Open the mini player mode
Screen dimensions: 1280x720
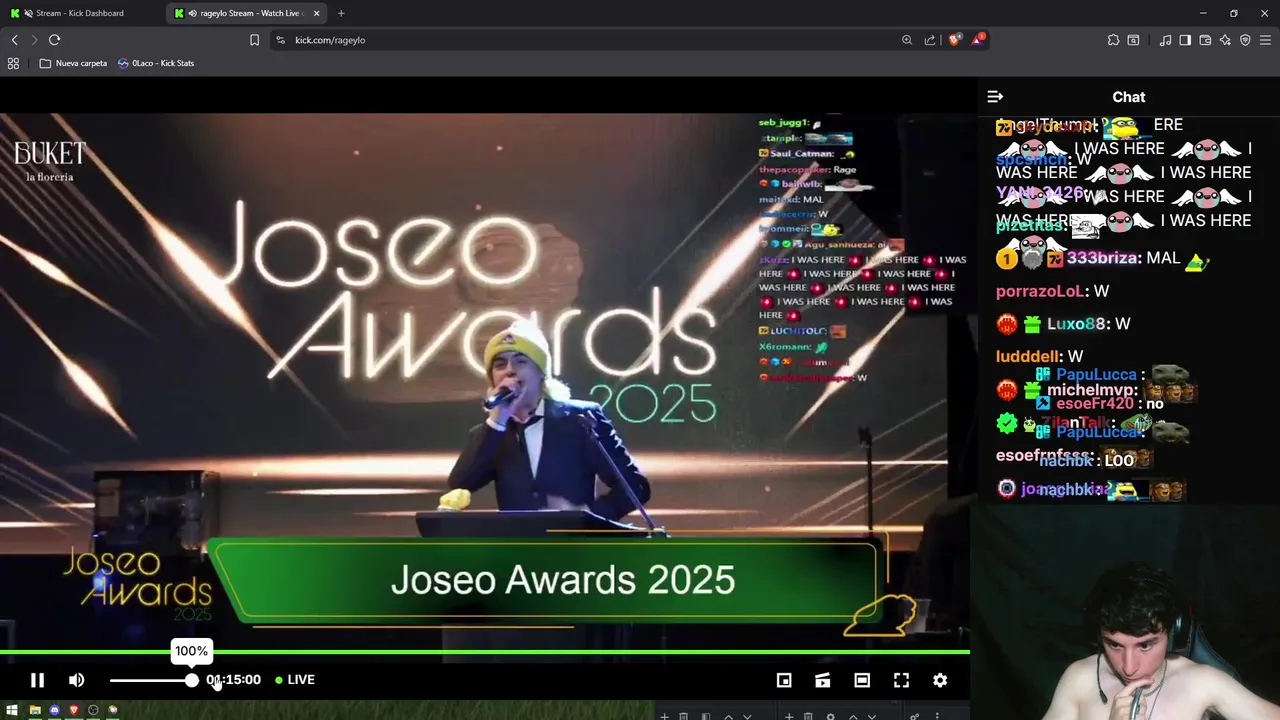click(x=784, y=680)
